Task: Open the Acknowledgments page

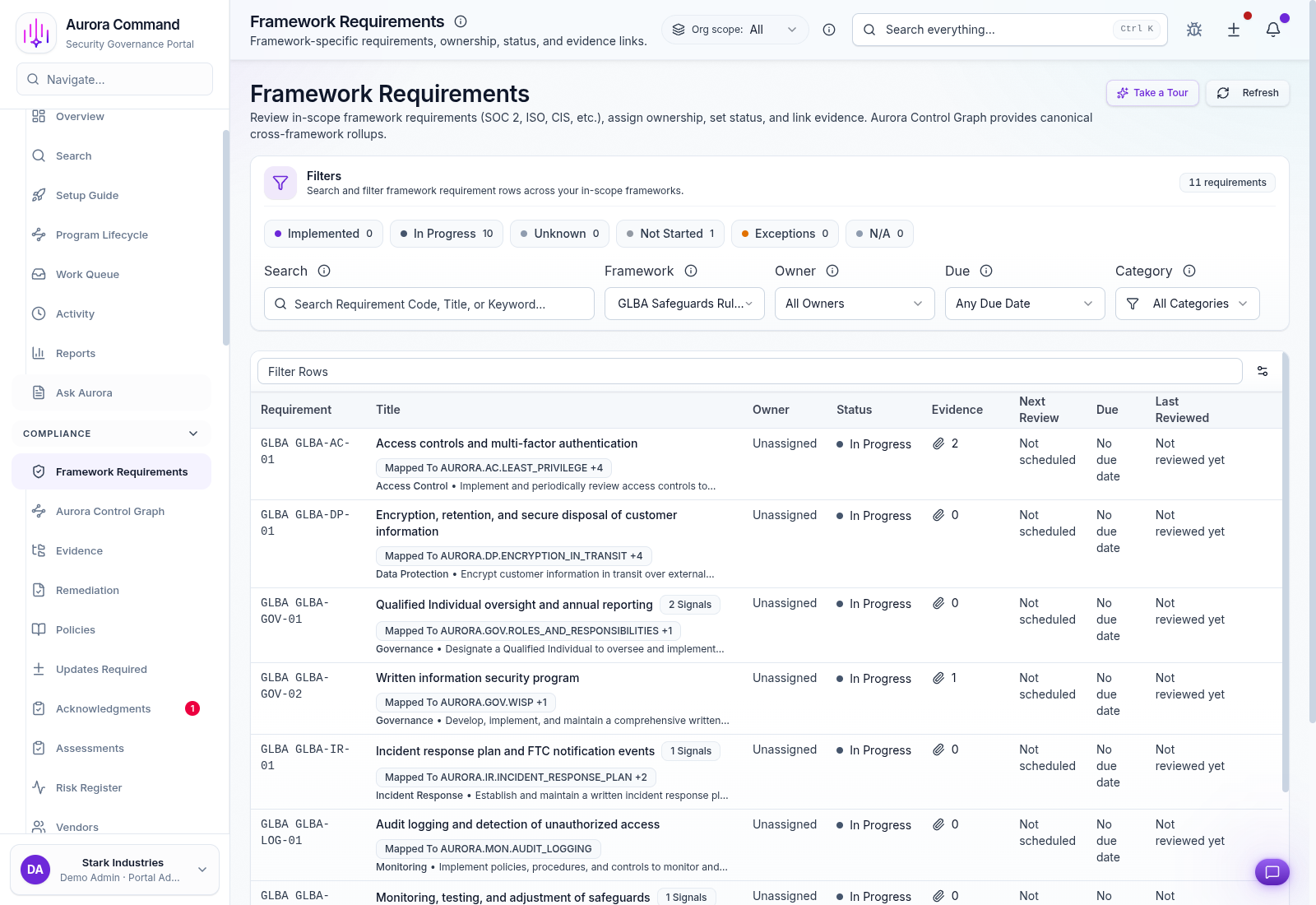Action: [103, 708]
